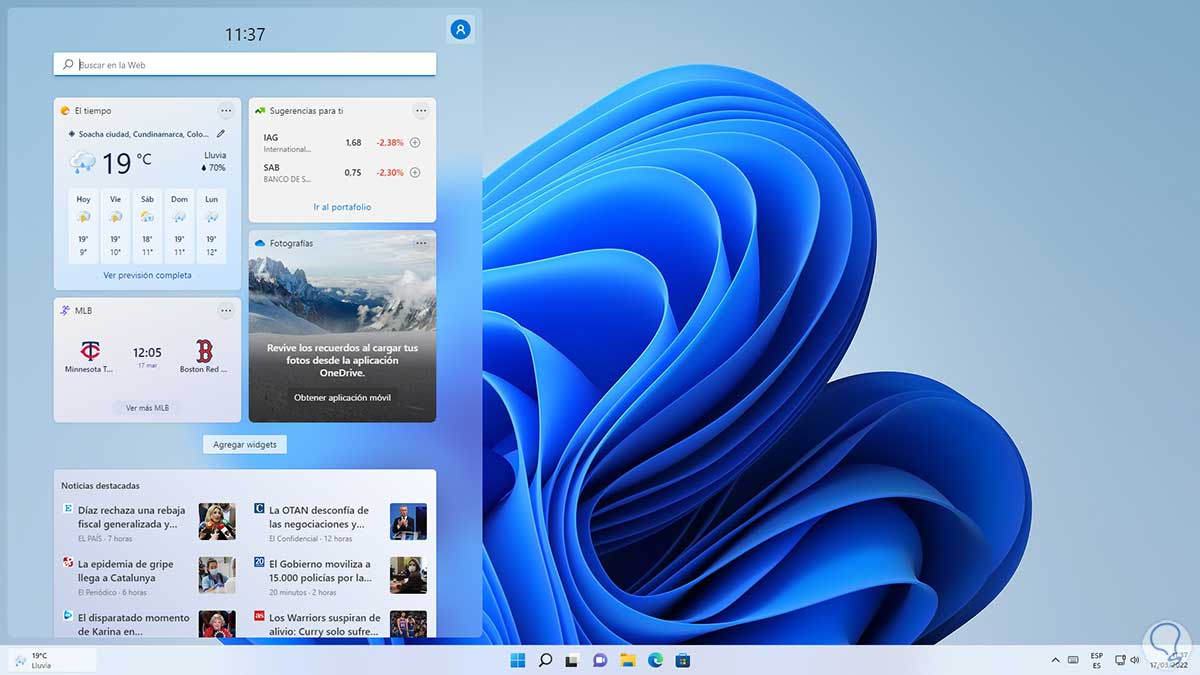Open article 'La epidemia de gripe llega a Catalunya'
Screen dimensions: 1200x675
pos(128,571)
